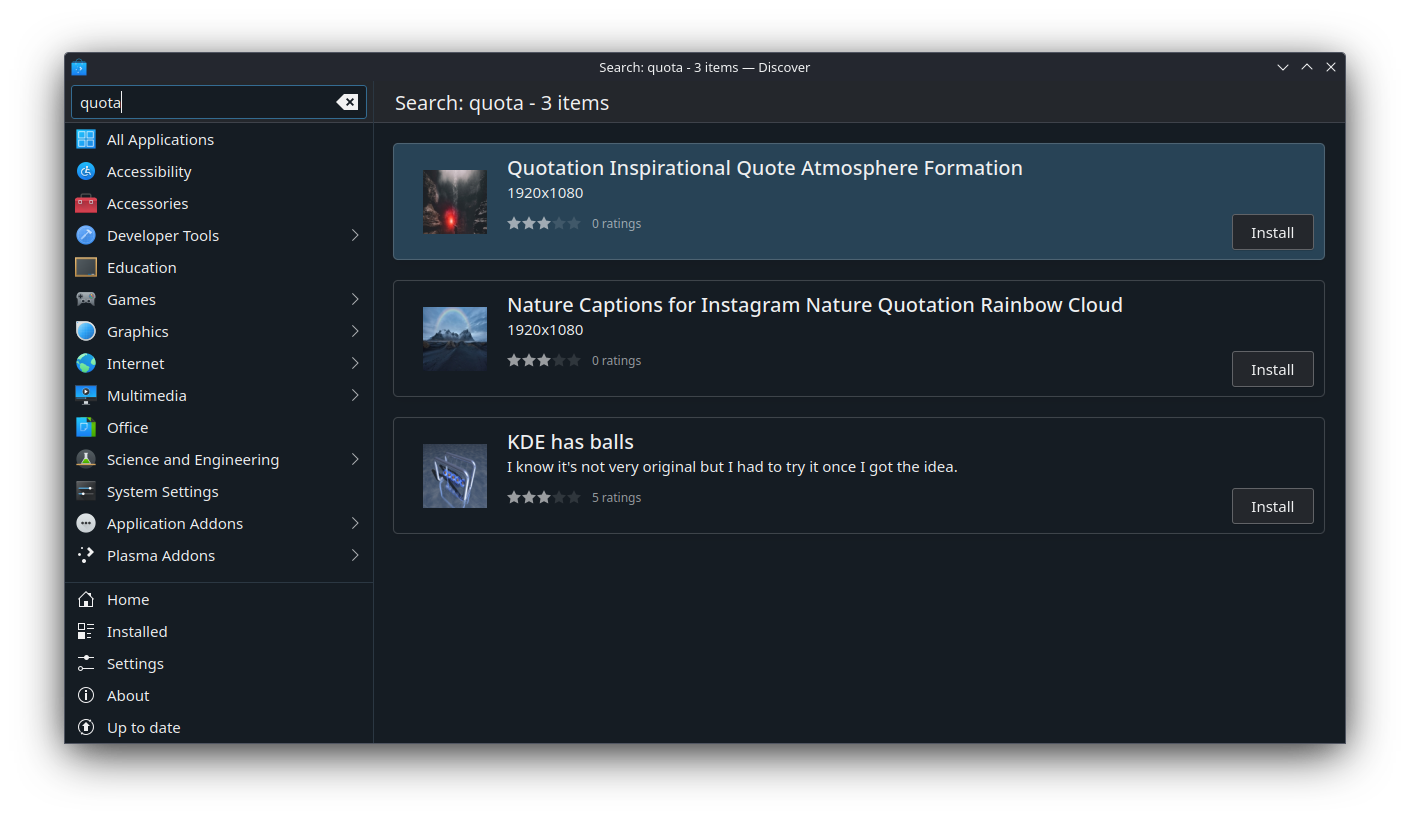Click the KDE has balls title
This screenshot has width=1410, height=820.
(570, 442)
